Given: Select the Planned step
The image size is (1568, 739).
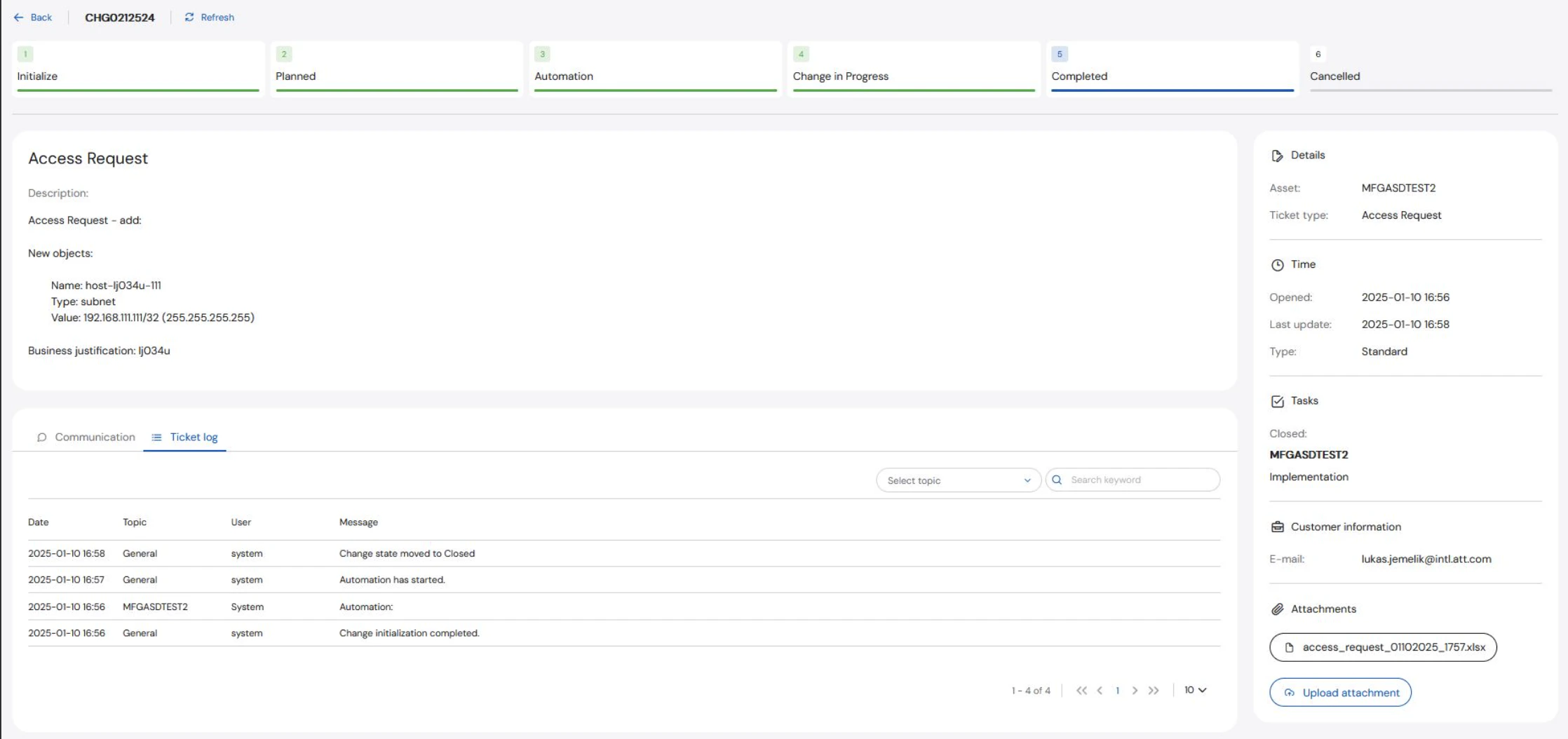Looking at the screenshot, I should (x=397, y=69).
